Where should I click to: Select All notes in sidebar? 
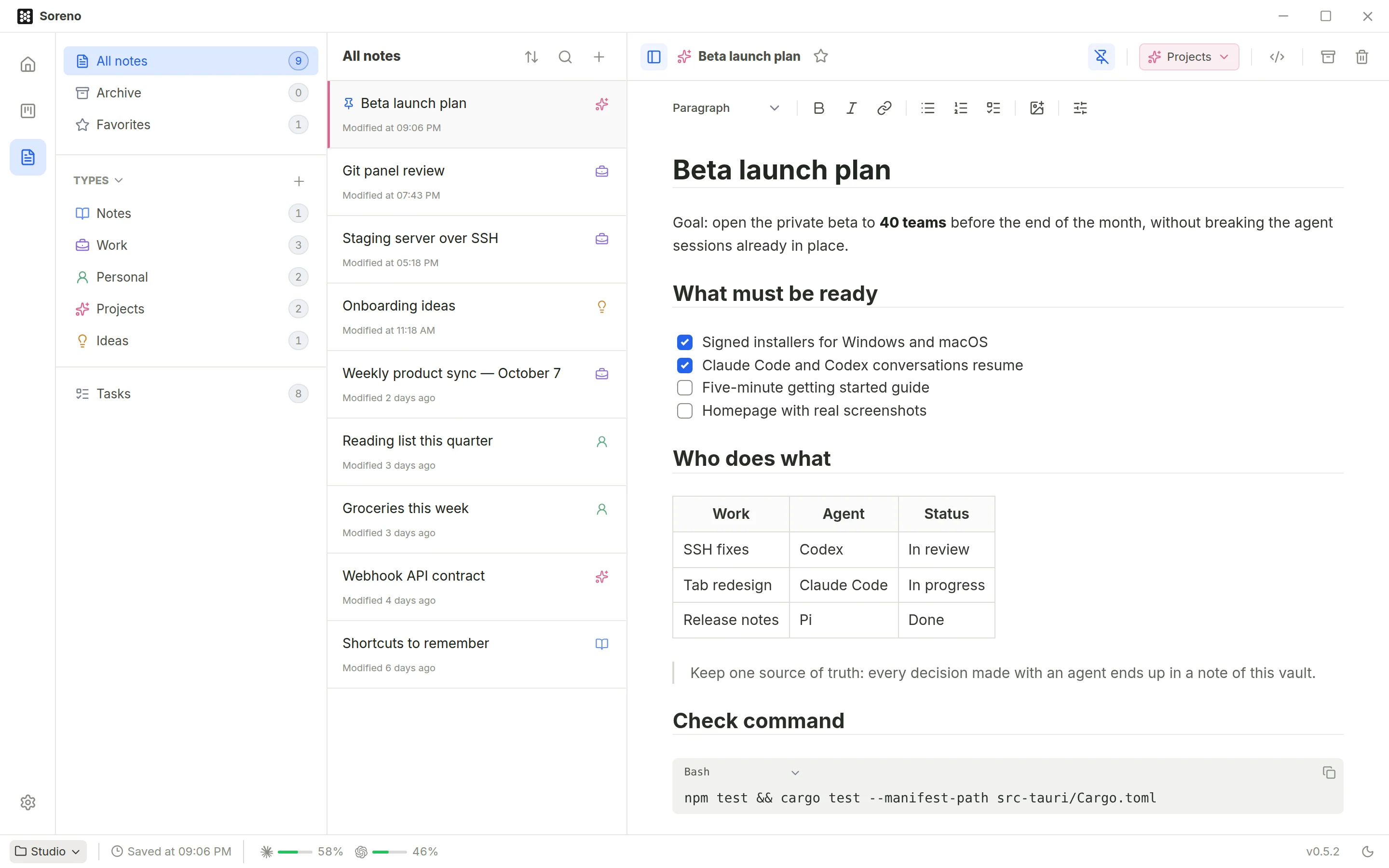click(x=191, y=61)
